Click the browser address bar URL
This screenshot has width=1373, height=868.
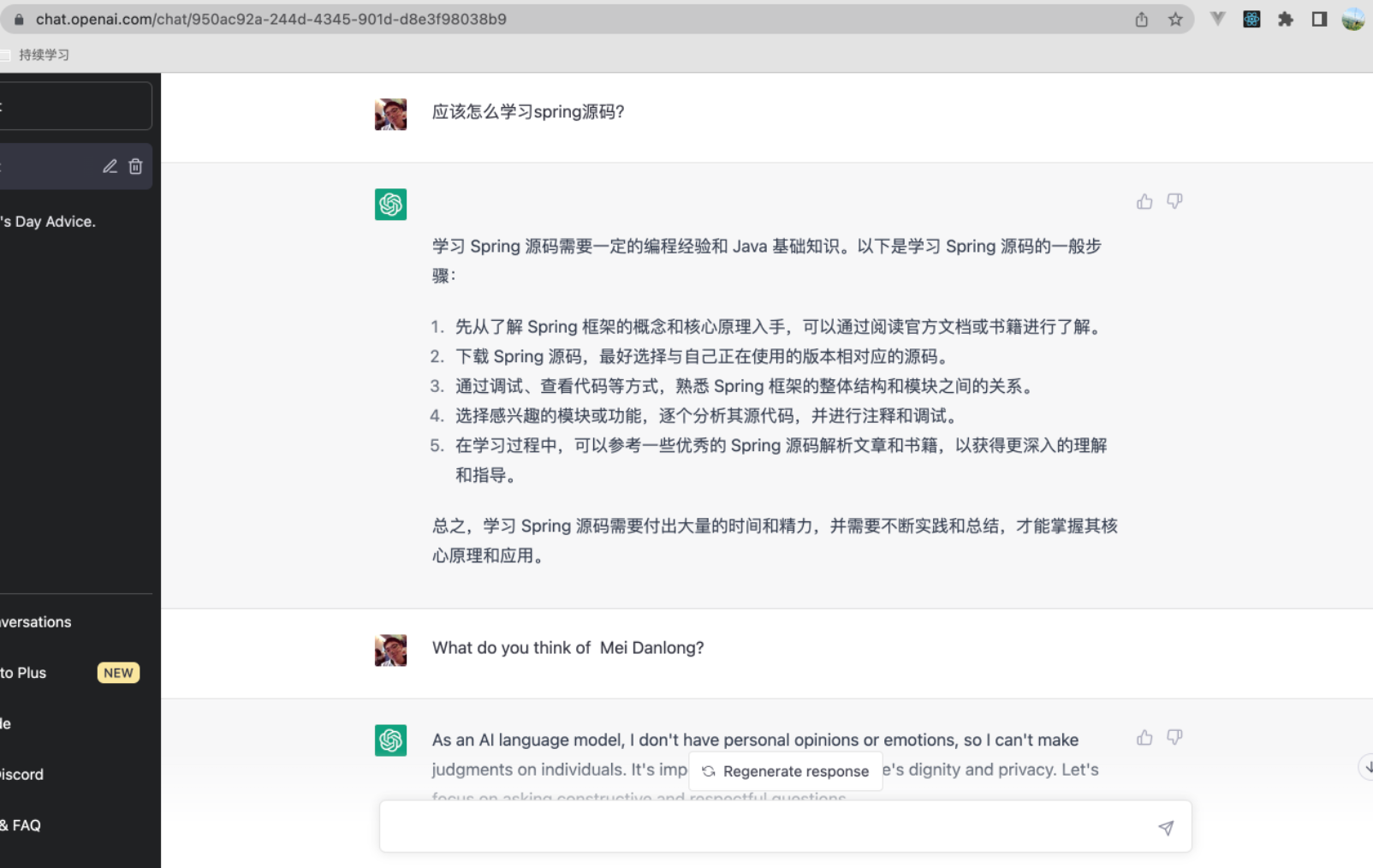coord(271,19)
